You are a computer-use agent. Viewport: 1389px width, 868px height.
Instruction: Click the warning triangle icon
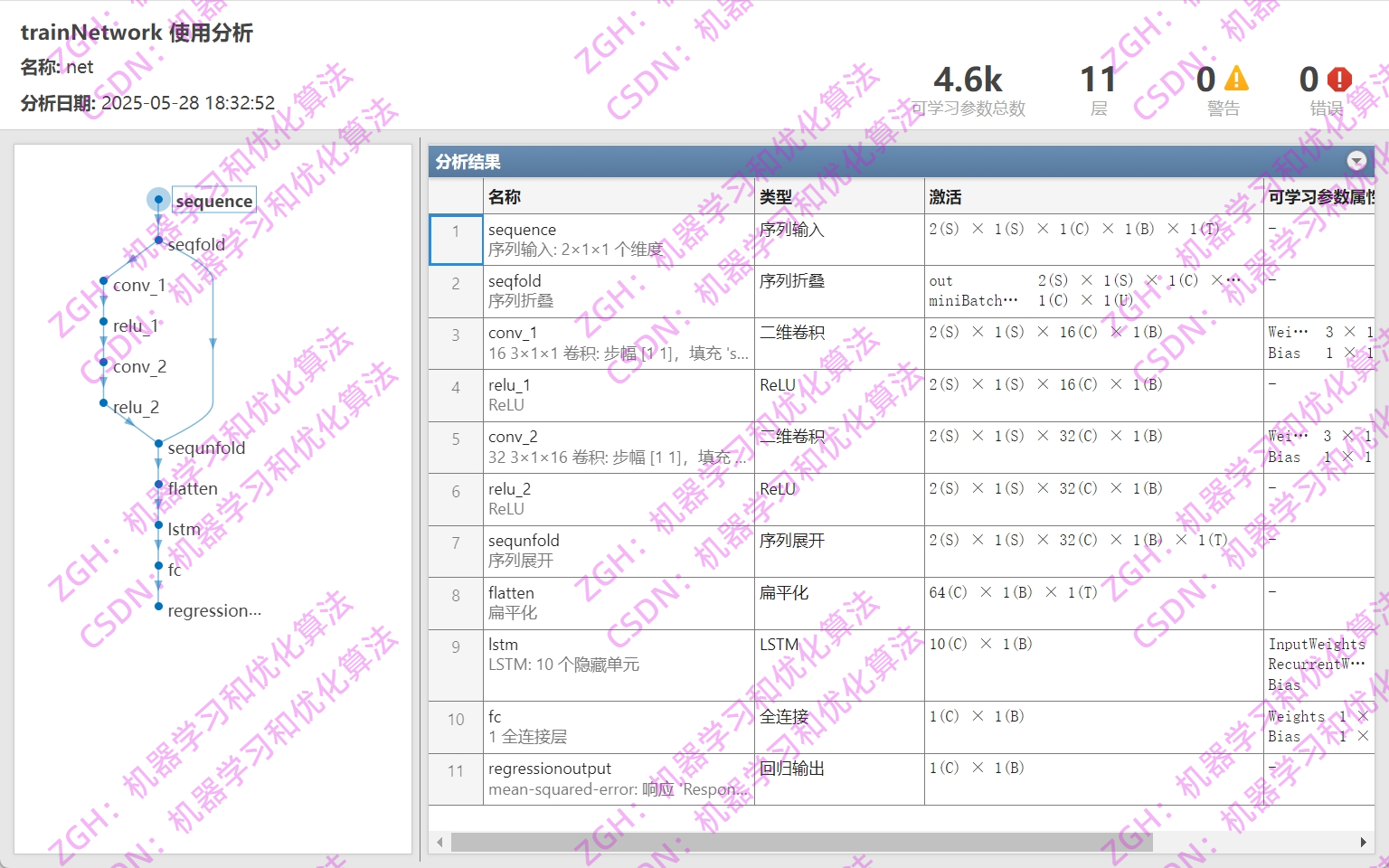click(1235, 79)
